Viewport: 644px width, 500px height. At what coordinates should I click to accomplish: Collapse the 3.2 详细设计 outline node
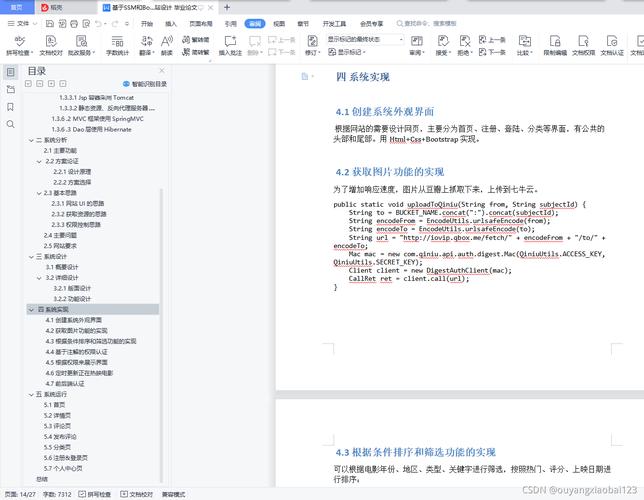click(x=39, y=278)
